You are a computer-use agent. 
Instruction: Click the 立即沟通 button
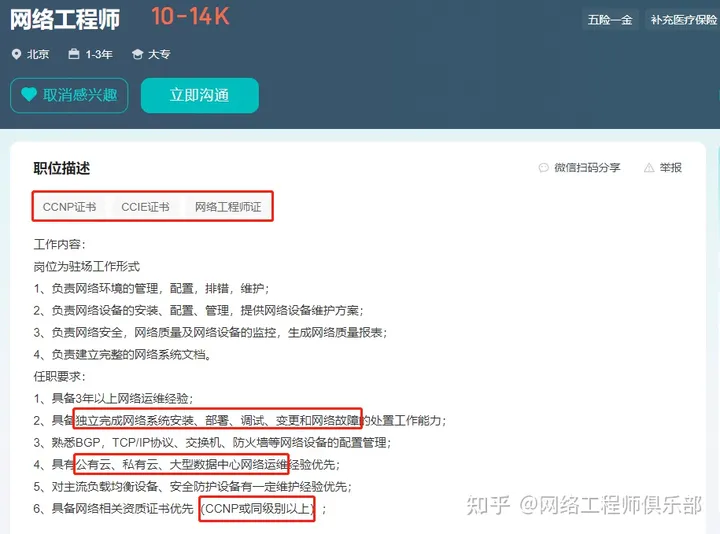200,96
